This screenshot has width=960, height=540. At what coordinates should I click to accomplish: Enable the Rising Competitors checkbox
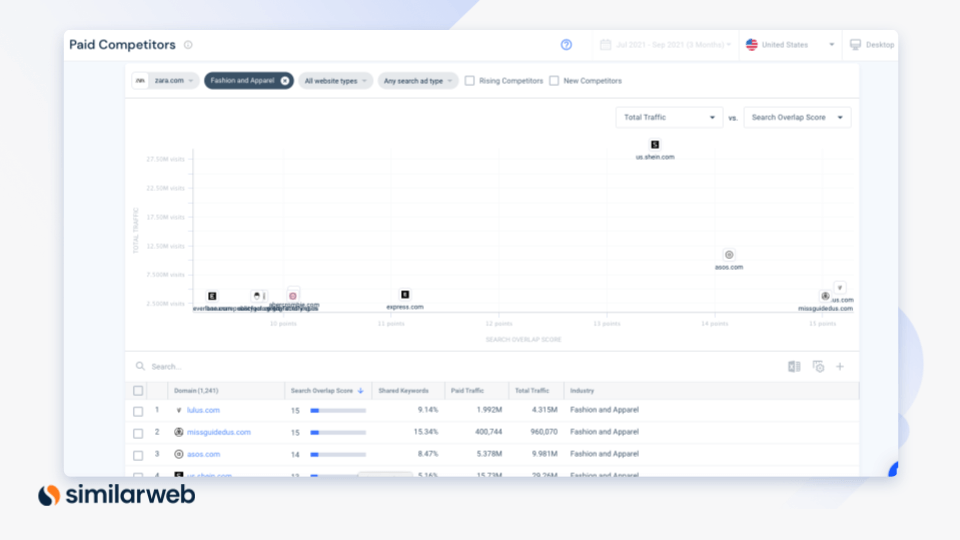[x=470, y=81]
